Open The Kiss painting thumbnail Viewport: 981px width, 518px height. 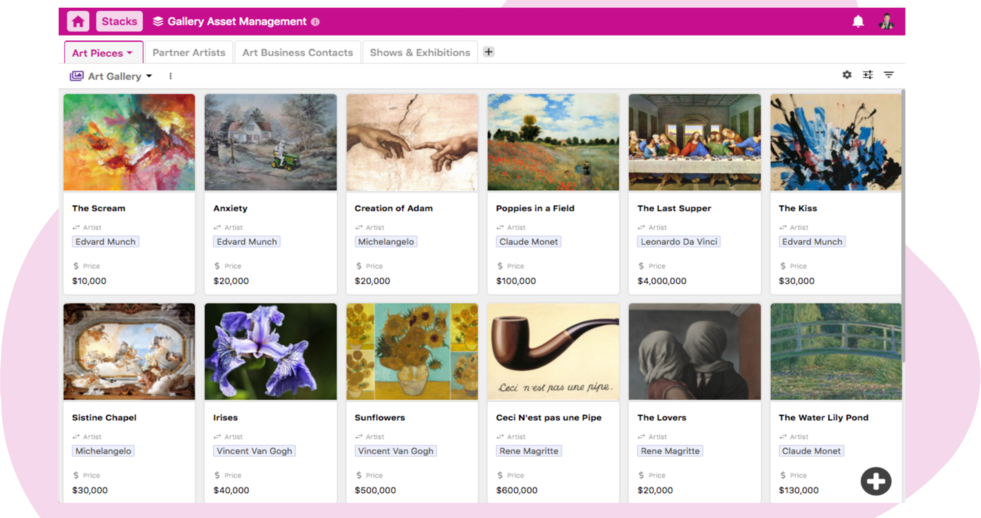(836, 142)
